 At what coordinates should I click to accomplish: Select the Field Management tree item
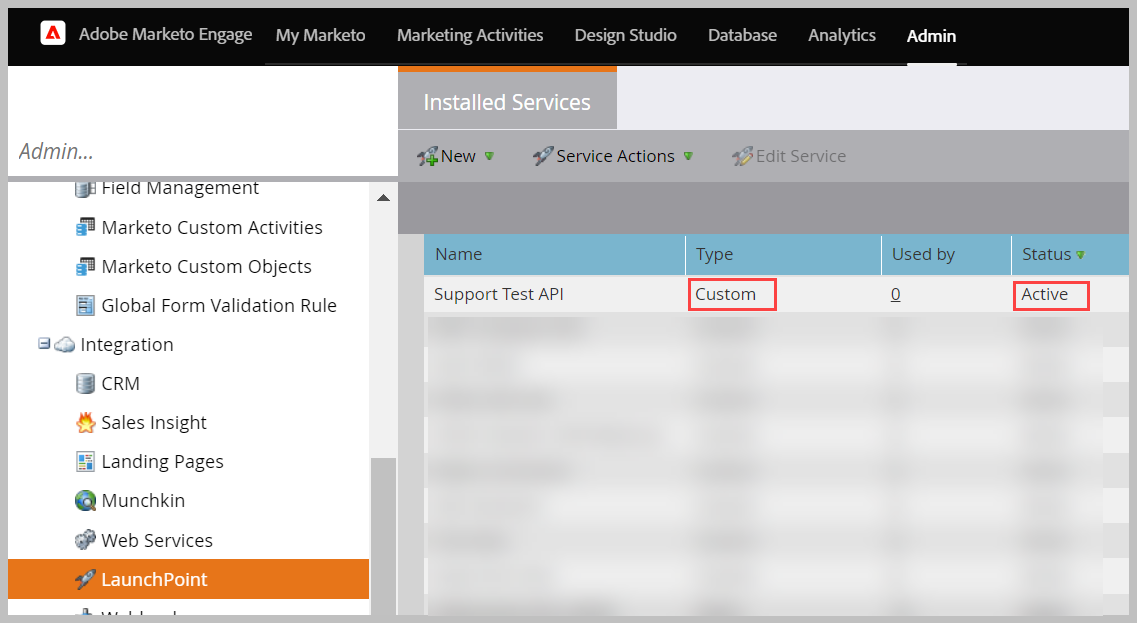point(180,189)
